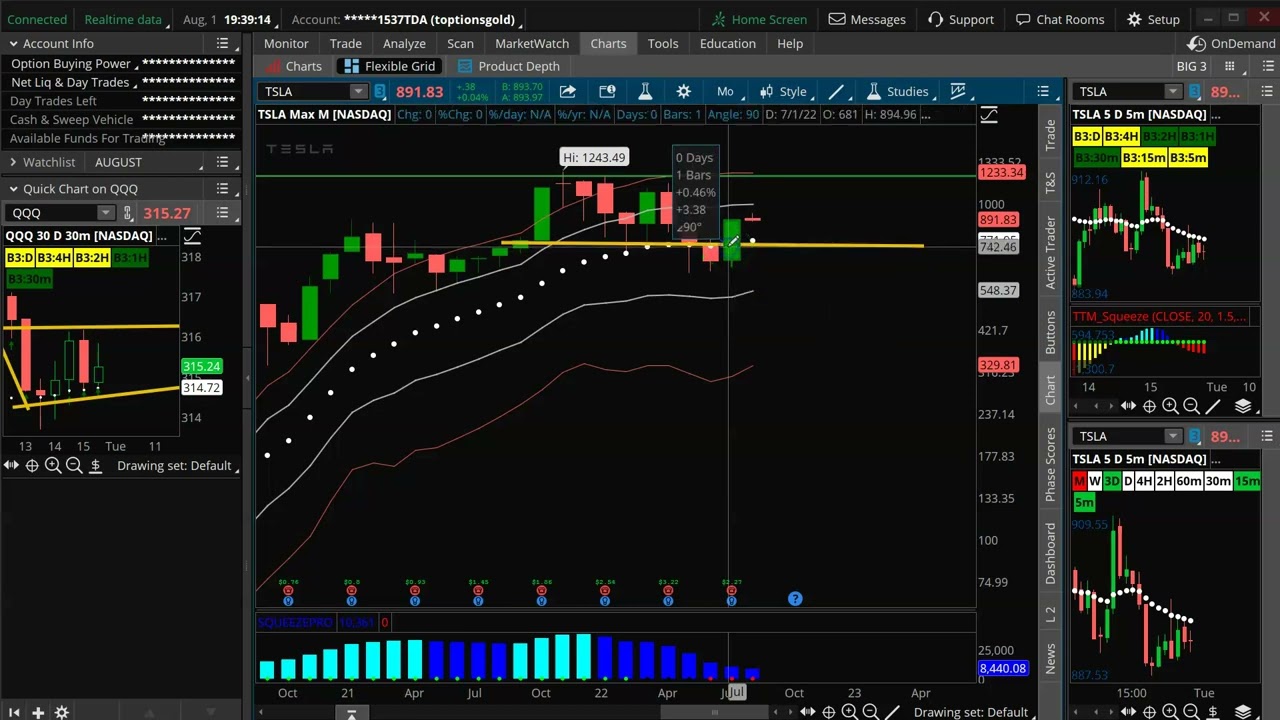This screenshot has width=1280, height=720.
Task: Select the drawing tools line icon
Action: [836, 91]
